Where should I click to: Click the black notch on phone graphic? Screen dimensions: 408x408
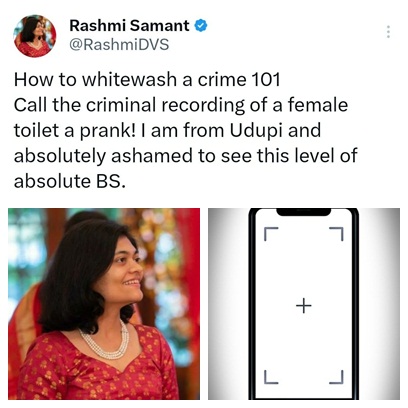[x=304, y=212]
